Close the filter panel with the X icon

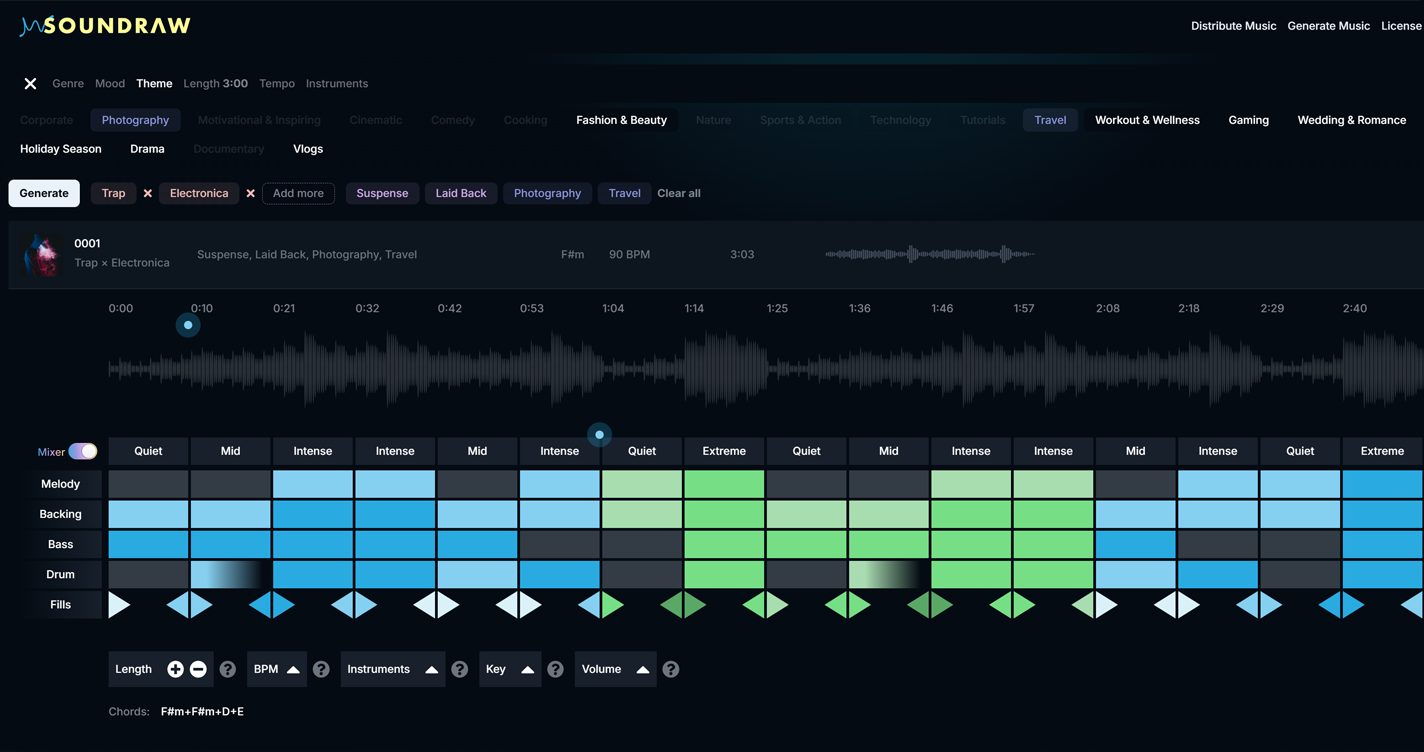click(x=30, y=84)
